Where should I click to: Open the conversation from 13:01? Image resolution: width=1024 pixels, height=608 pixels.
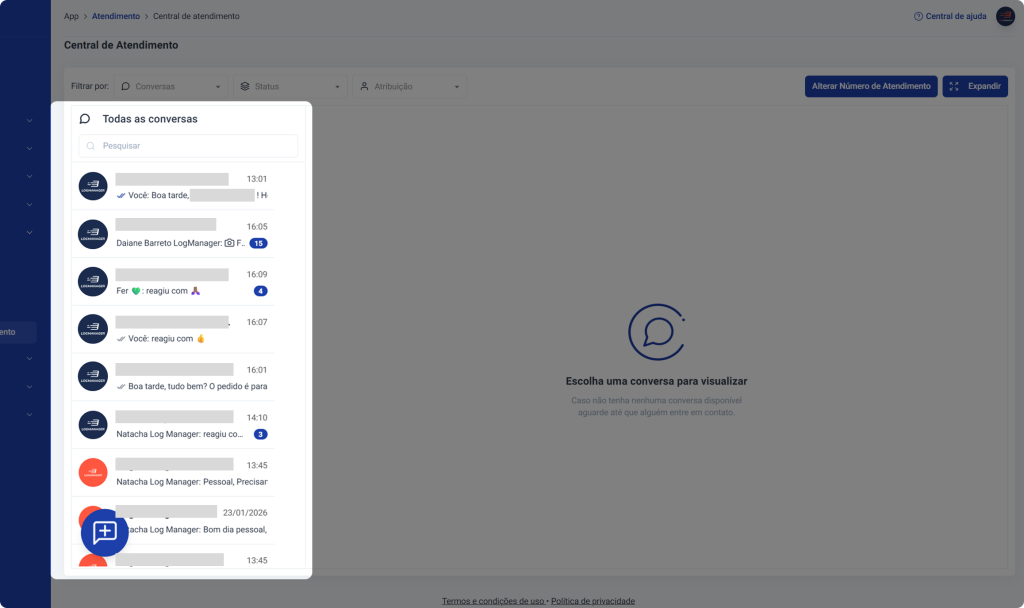pos(188,187)
